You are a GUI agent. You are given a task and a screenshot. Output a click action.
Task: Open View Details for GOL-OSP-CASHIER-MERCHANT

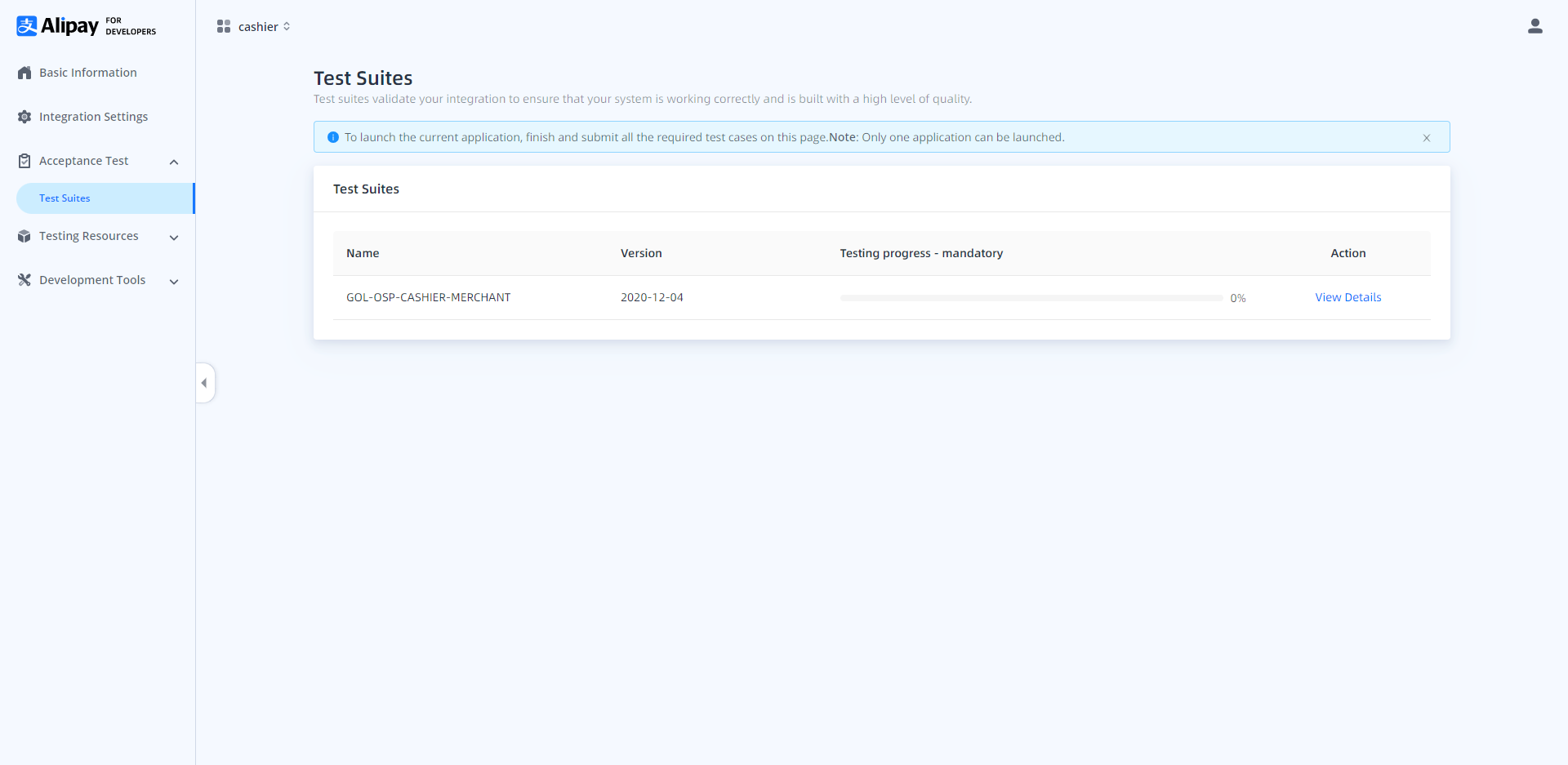[1347, 297]
